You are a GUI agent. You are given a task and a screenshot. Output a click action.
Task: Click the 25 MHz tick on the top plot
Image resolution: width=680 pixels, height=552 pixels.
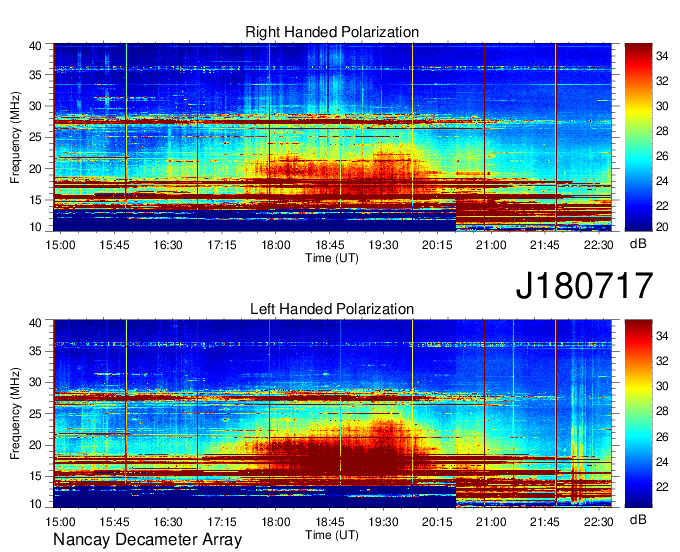(35, 137)
